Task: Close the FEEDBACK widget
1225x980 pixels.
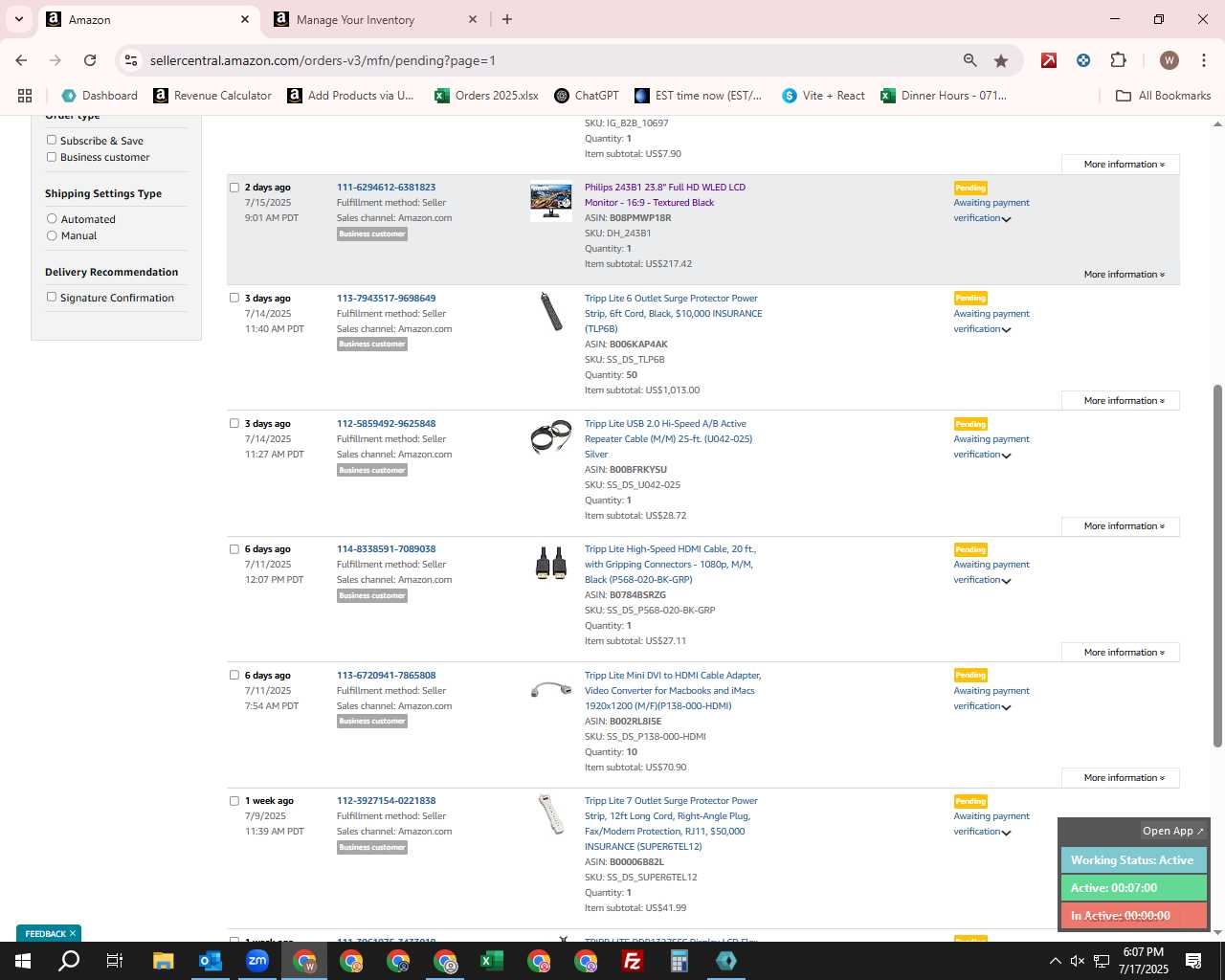Action: (73, 934)
